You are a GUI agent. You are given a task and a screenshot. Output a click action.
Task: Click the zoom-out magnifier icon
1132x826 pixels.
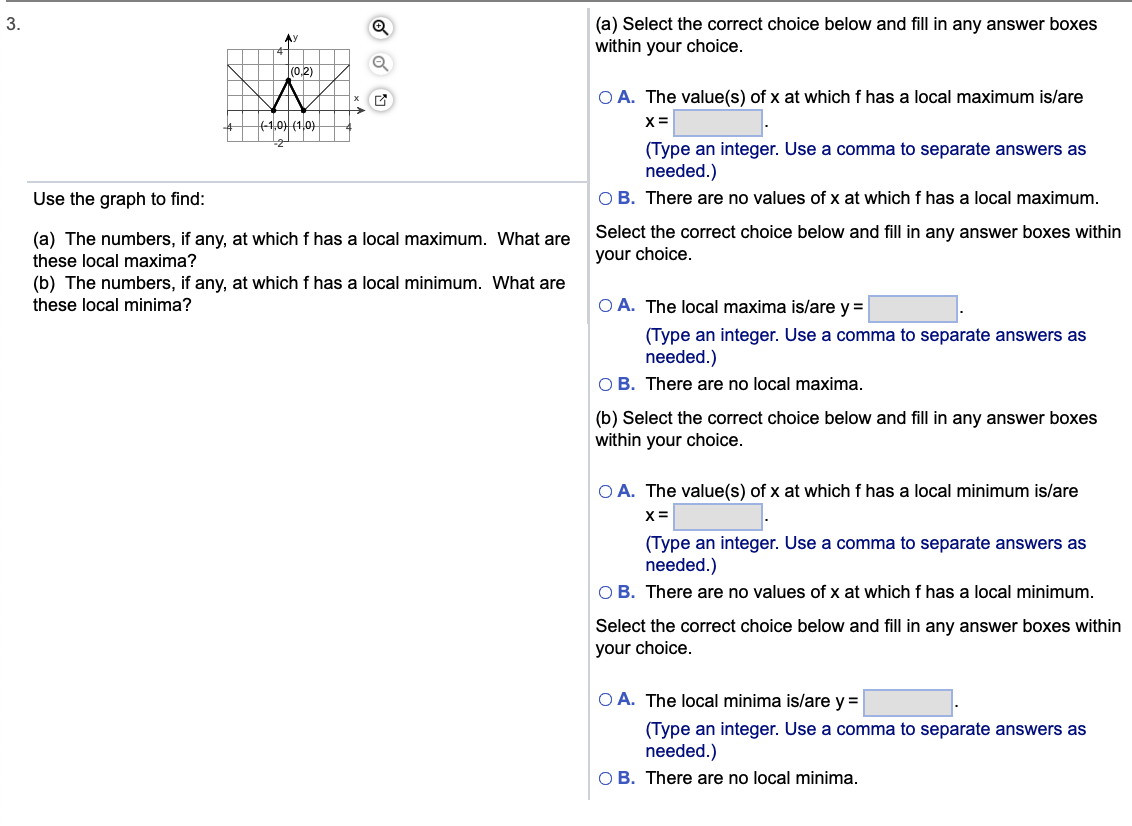coord(378,64)
